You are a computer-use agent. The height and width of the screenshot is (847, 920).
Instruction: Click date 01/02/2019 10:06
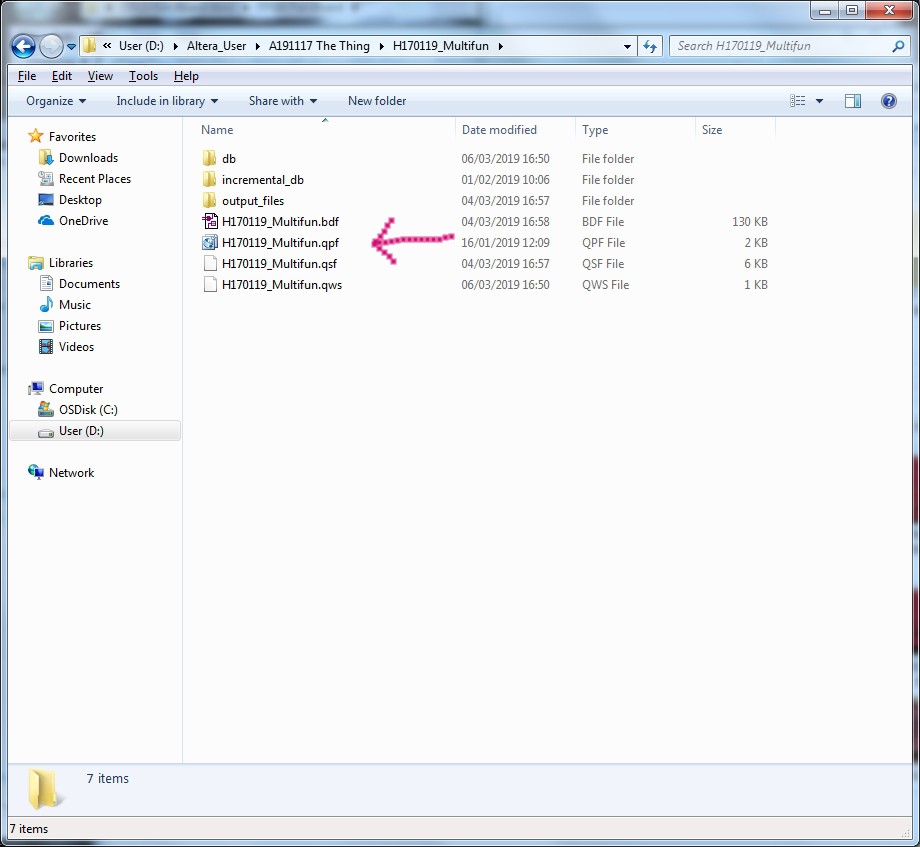tap(505, 179)
